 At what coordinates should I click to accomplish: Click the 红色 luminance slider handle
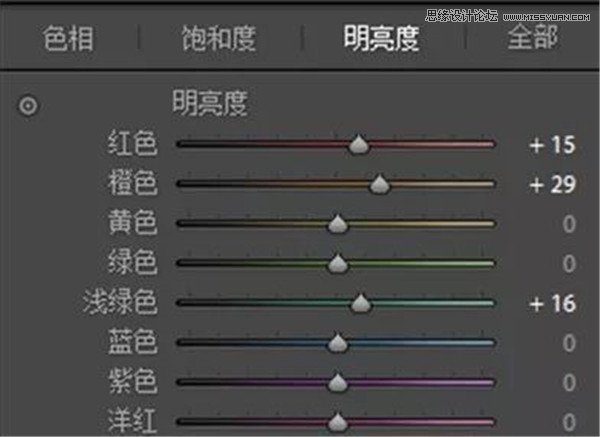[x=359, y=146]
